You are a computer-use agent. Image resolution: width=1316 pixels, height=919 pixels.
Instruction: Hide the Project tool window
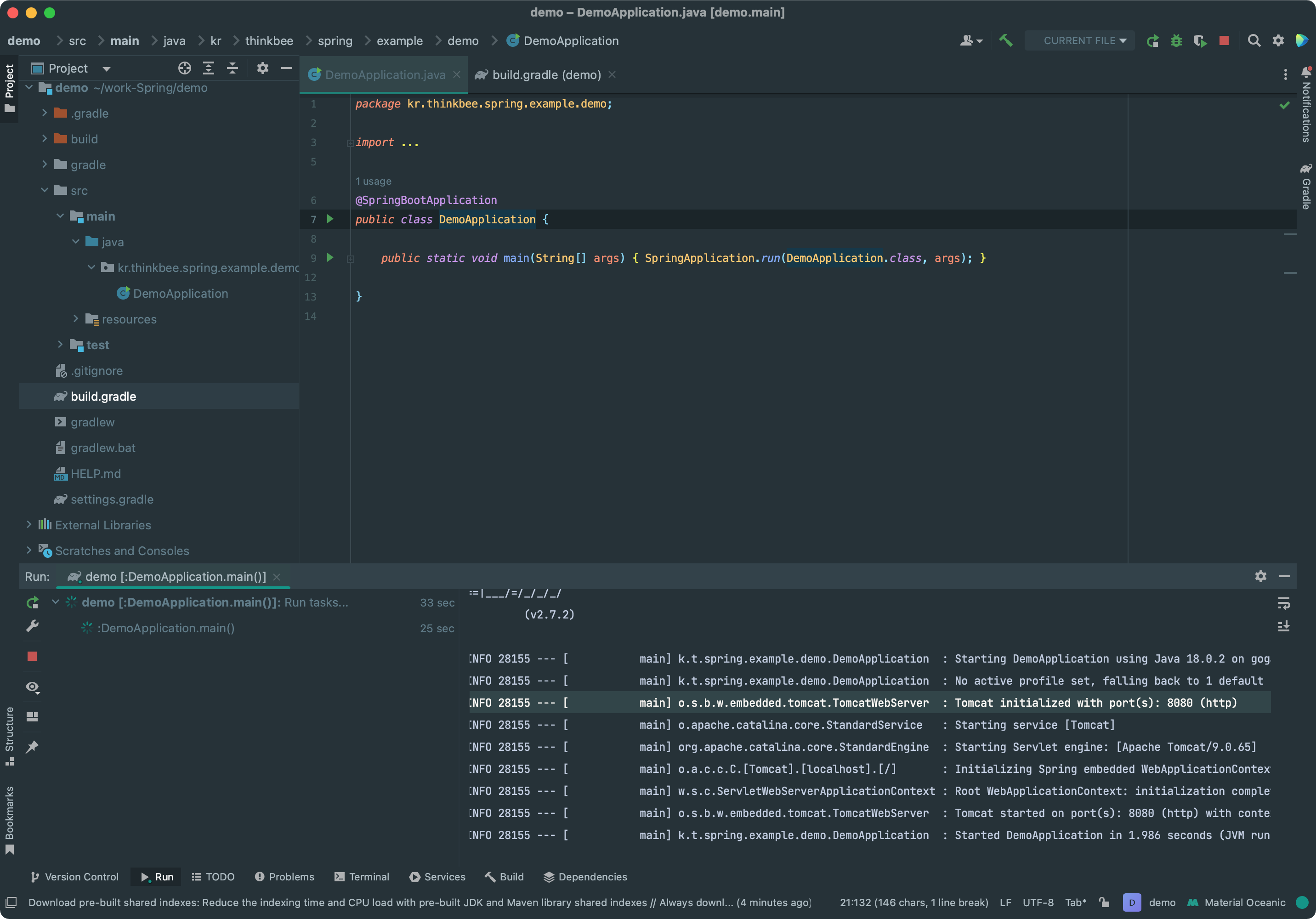pos(286,68)
